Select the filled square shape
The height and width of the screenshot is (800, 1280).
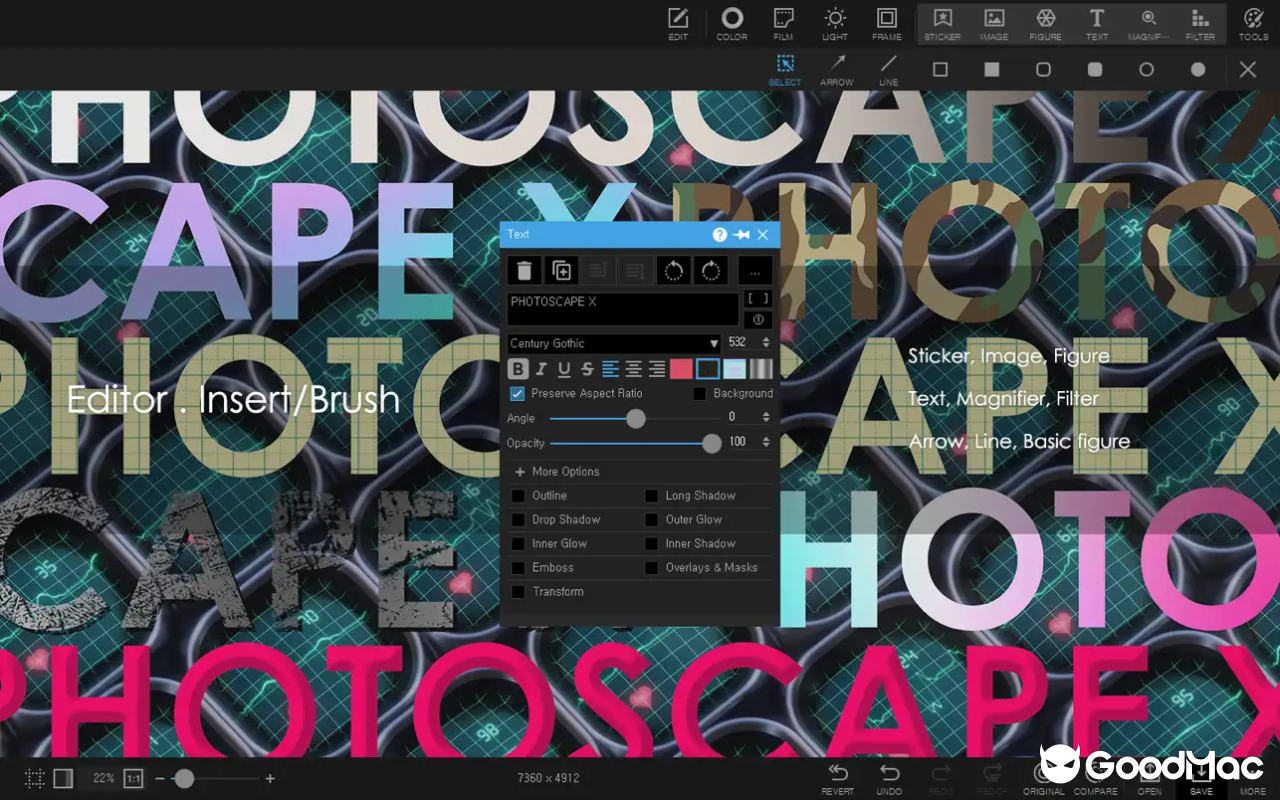click(992, 69)
